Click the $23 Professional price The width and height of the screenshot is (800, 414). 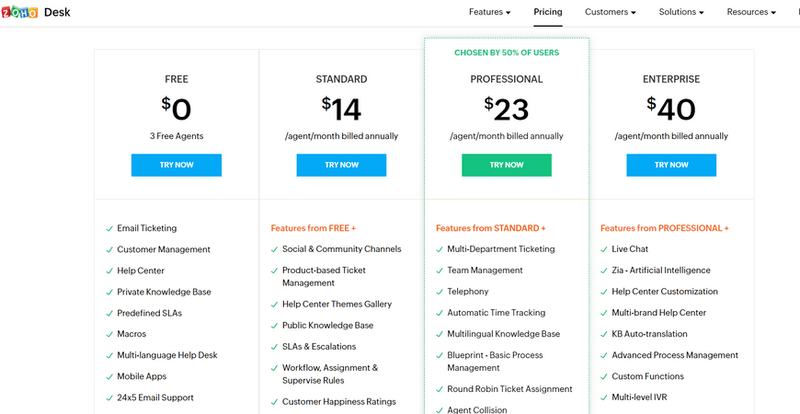tap(507, 109)
